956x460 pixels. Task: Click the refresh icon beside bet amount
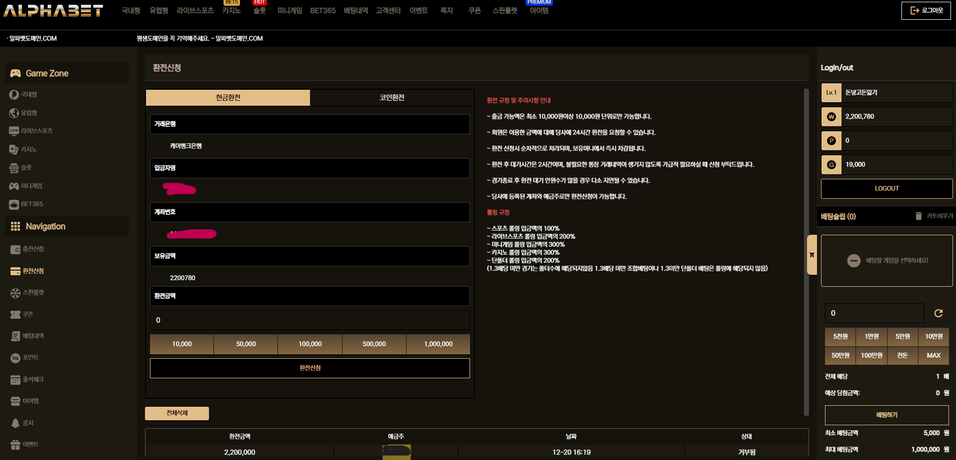938,313
